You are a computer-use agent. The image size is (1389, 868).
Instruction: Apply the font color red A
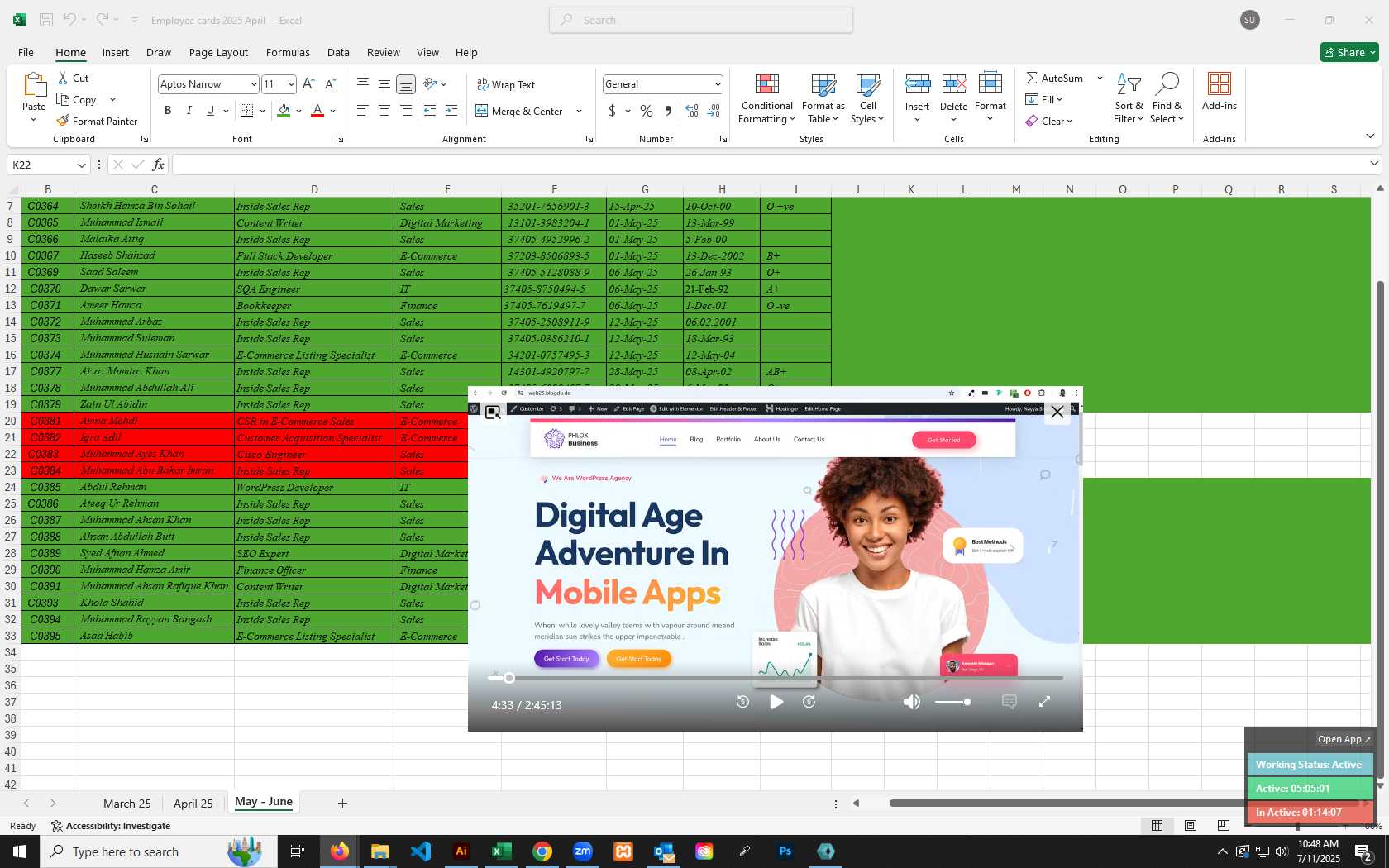(317, 111)
